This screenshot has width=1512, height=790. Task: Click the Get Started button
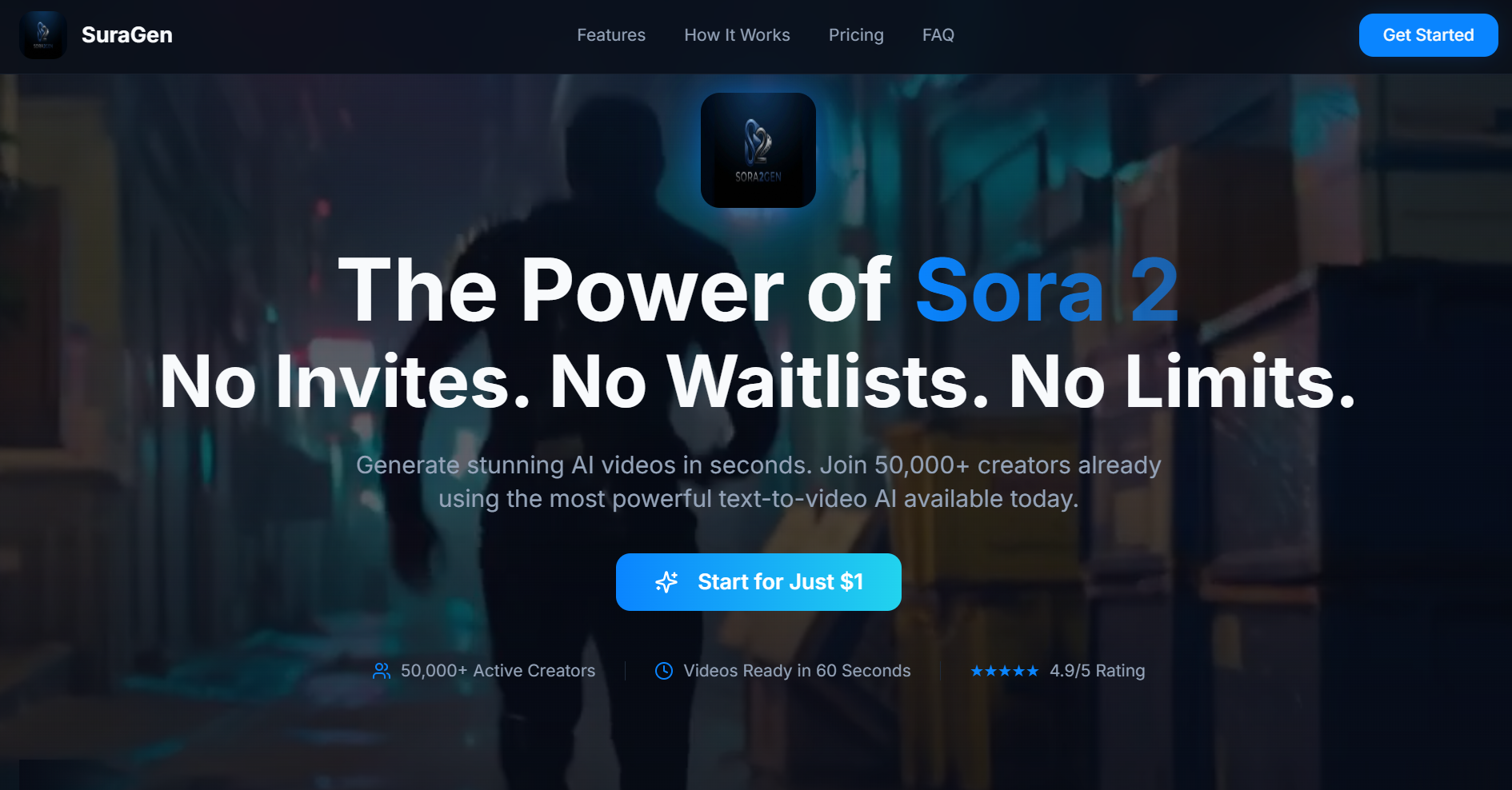tap(1428, 35)
